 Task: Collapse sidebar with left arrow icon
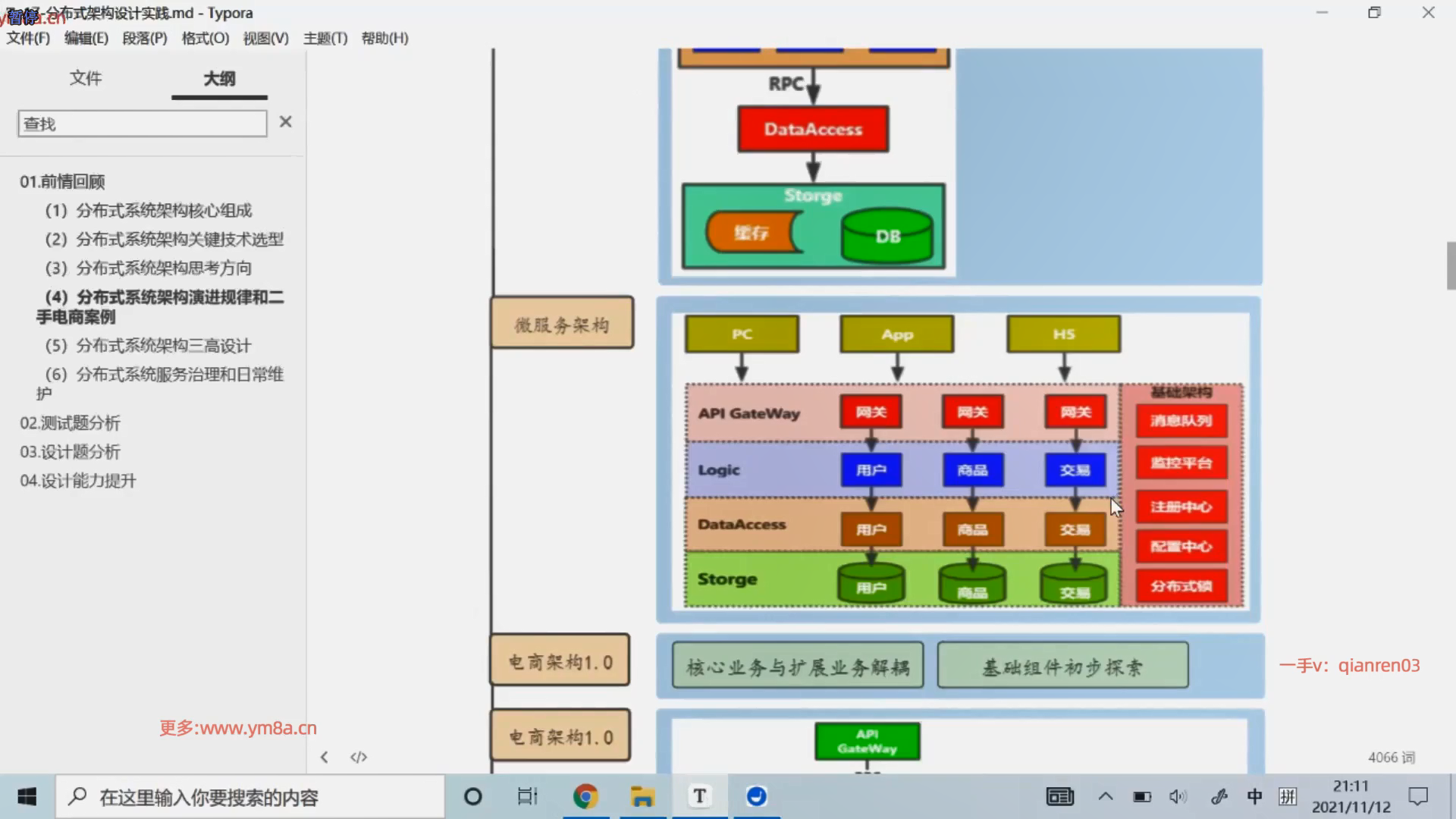pos(325,757)
